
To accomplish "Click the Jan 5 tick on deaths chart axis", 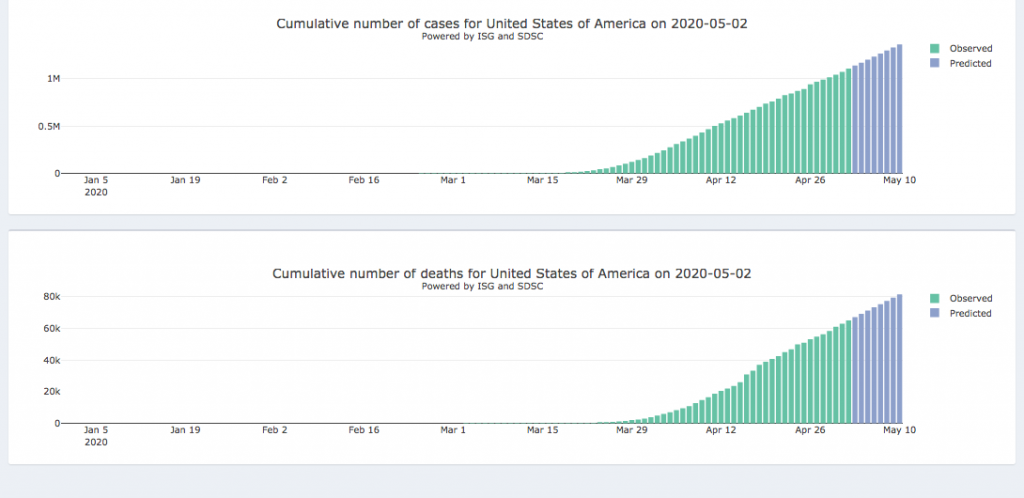I will click(x=96, y=430).
